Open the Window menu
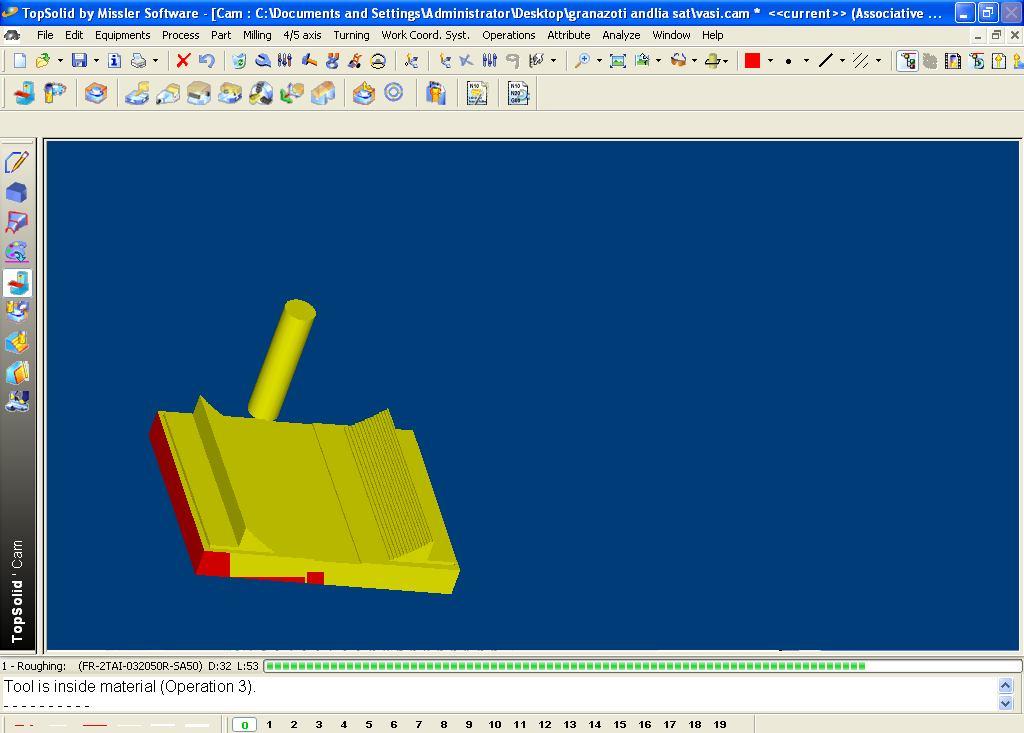This screenshot has height=733, width=1024. (x=671, y=35)
